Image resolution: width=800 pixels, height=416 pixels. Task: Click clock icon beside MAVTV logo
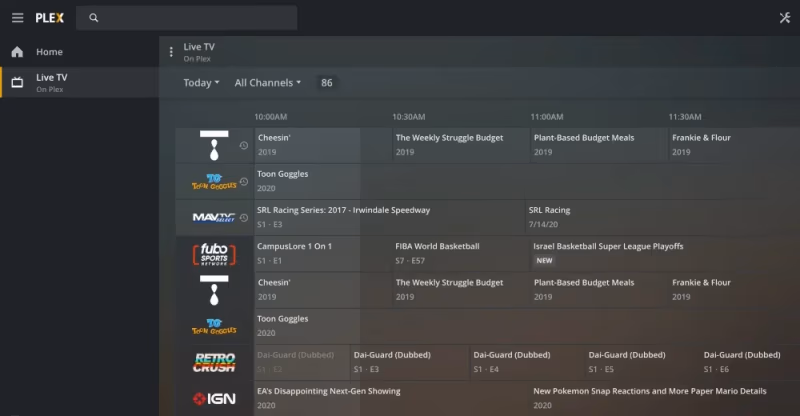point(244,218)
